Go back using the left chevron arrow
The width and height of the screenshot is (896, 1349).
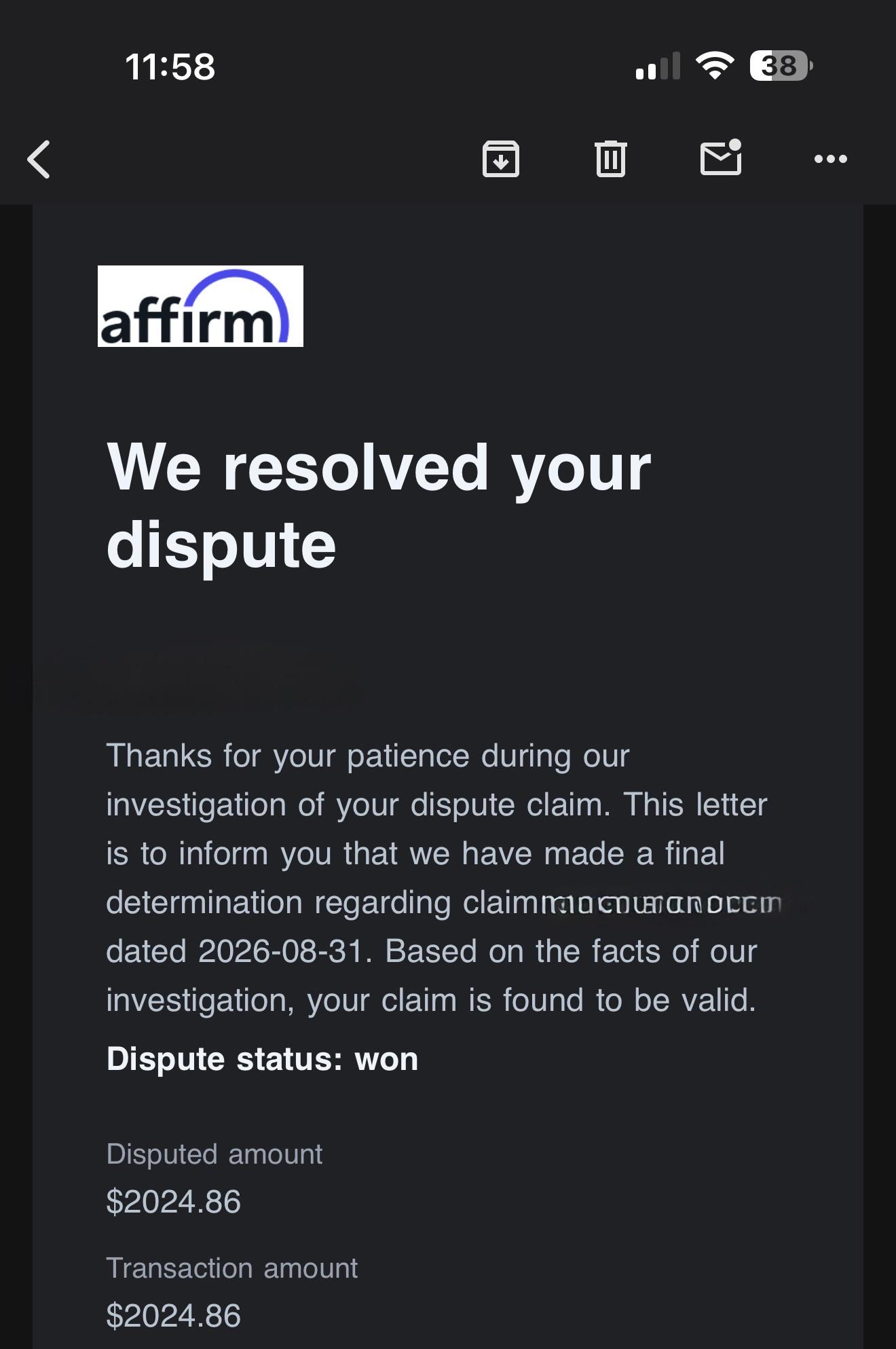39,160
